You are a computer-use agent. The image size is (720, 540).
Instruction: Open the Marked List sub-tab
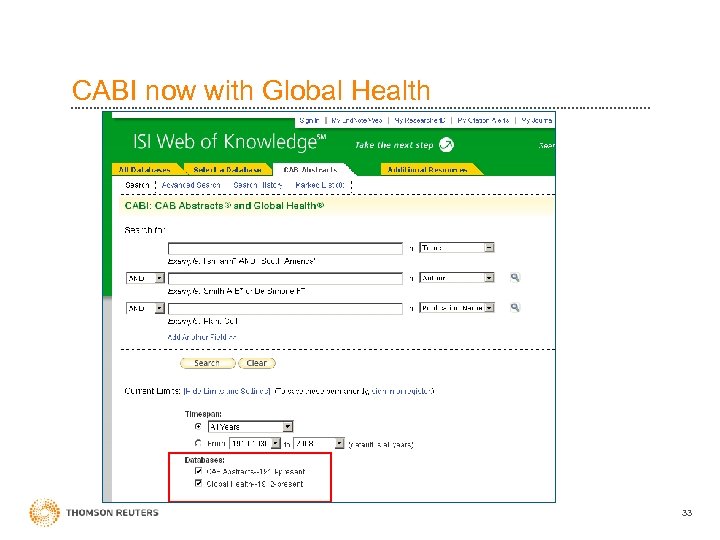pyautogui.click(x=320, y=185)
